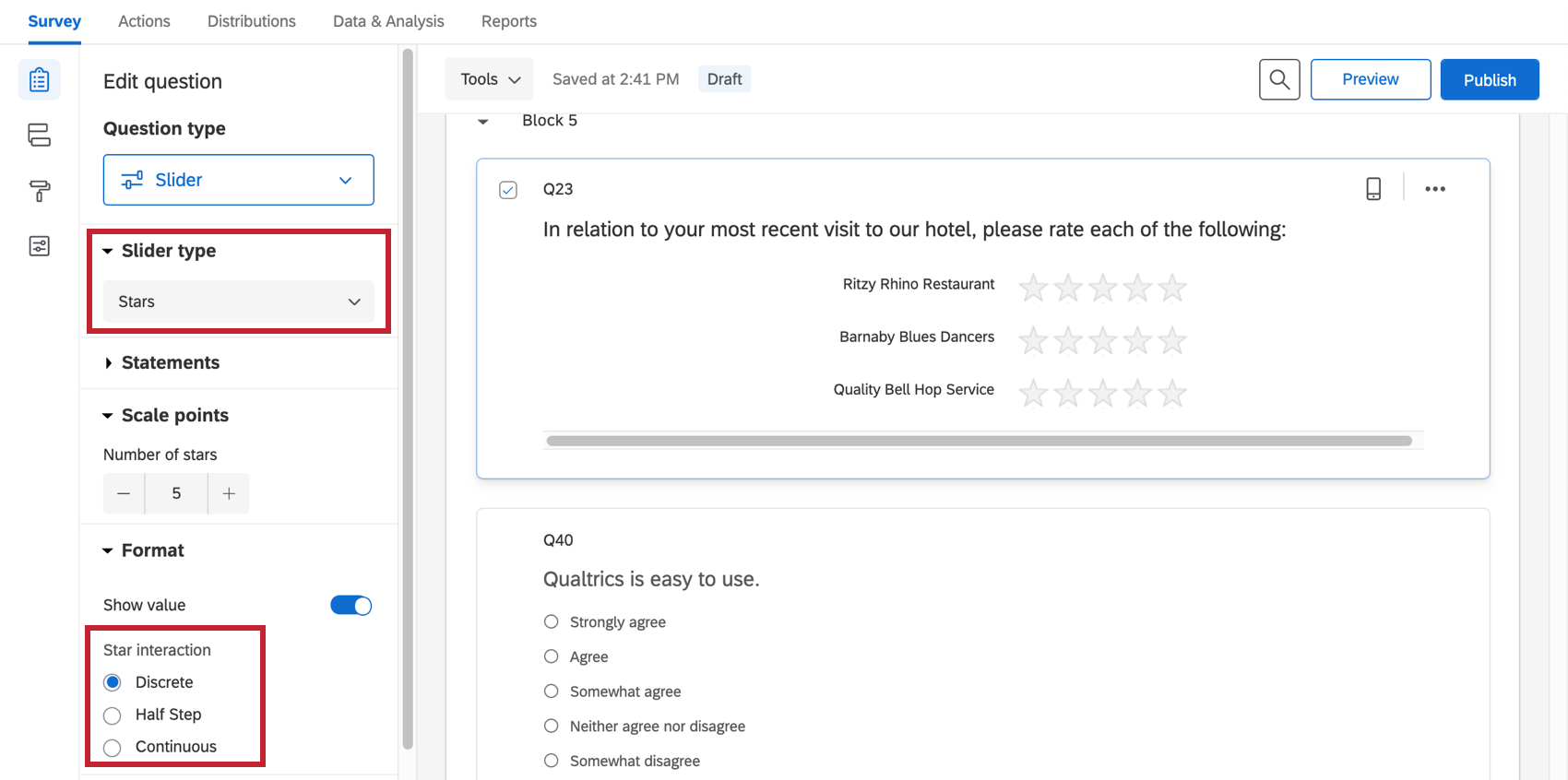Open the Stars slider type dropdown

pos(238,301)
